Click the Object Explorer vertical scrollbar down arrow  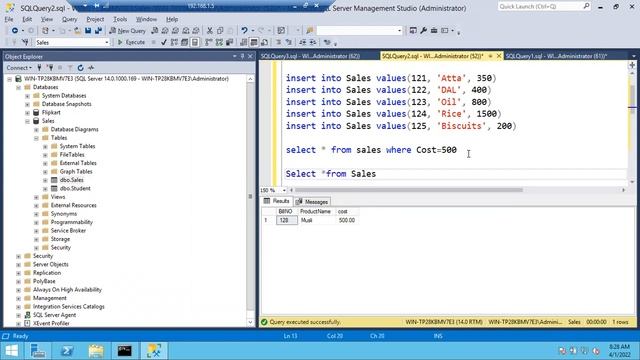point(250,323)
